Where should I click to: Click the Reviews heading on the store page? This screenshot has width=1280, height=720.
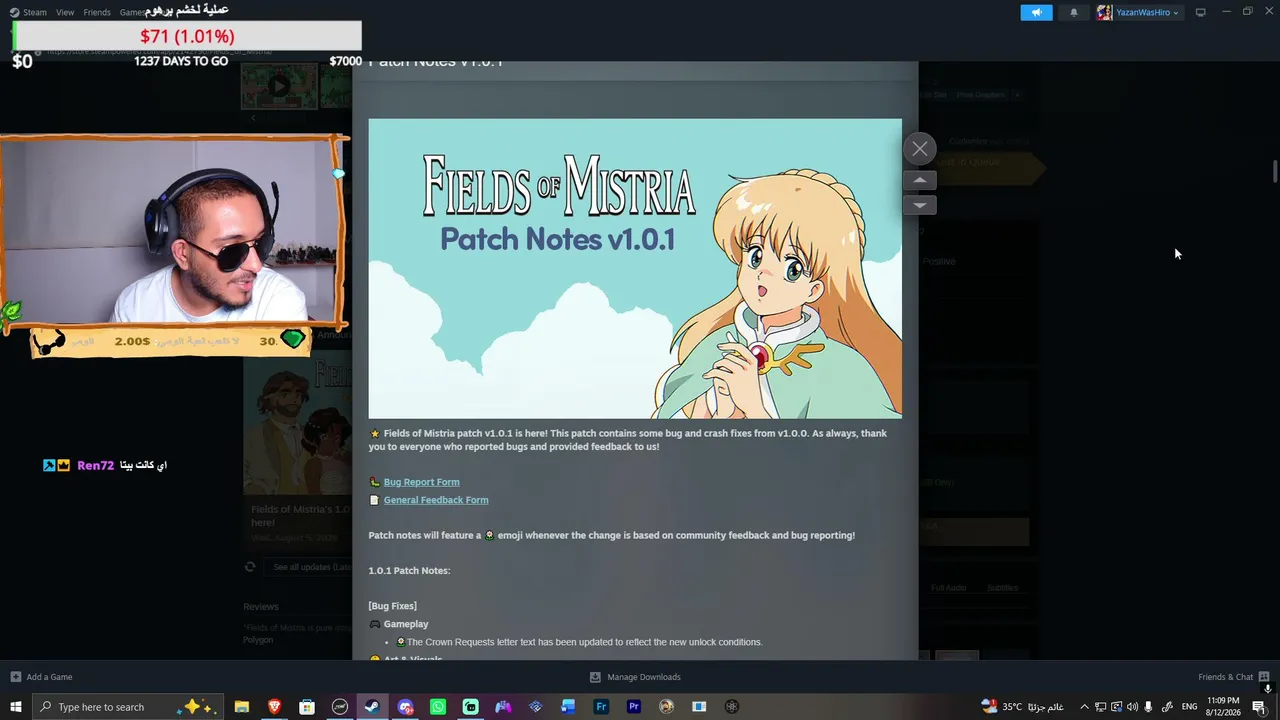(x=261, y=607)
